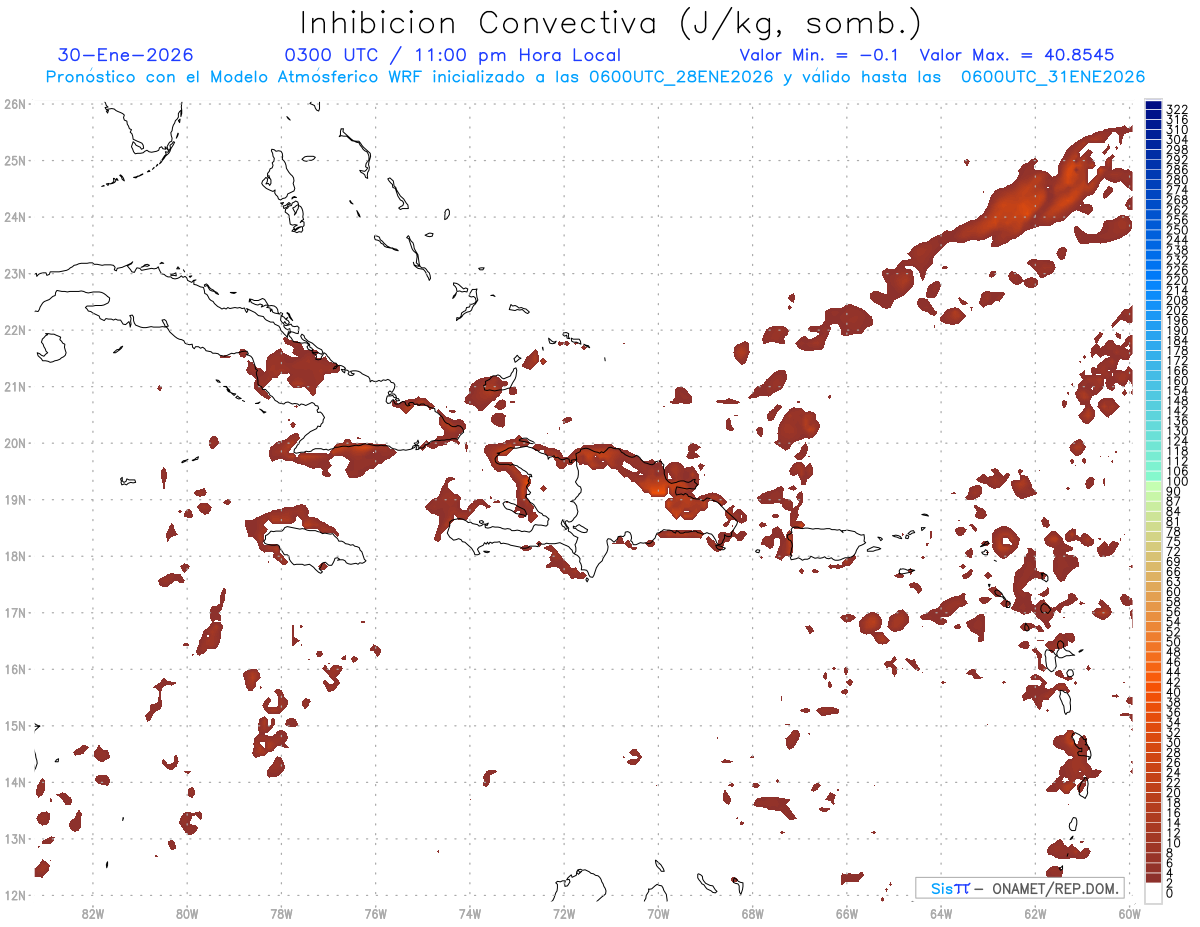Click the '20' color scale value
Image resolution: width=1200 pixels, height=927 pixels.
(1173, 792)
